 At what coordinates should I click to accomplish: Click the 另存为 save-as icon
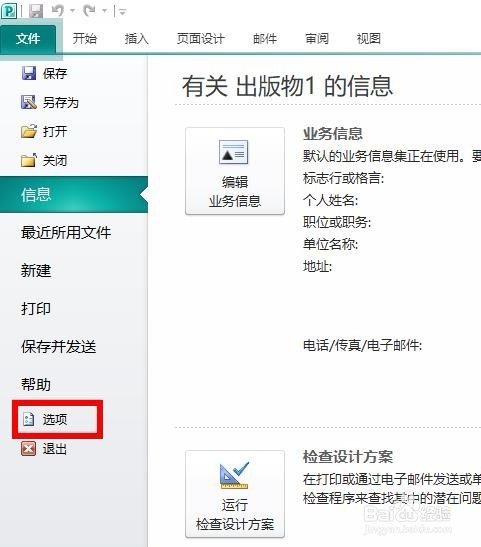pos(29,102)
